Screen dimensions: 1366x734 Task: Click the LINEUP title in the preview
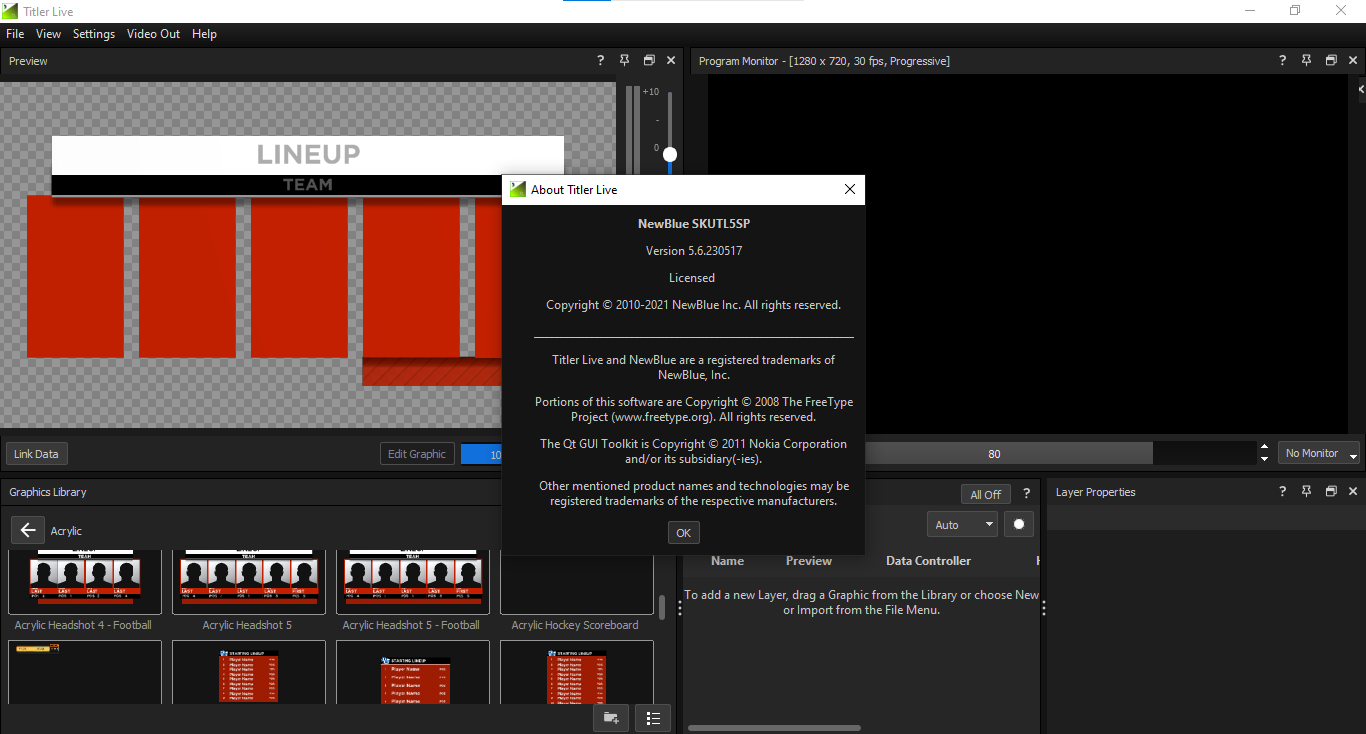pos(308,154)
